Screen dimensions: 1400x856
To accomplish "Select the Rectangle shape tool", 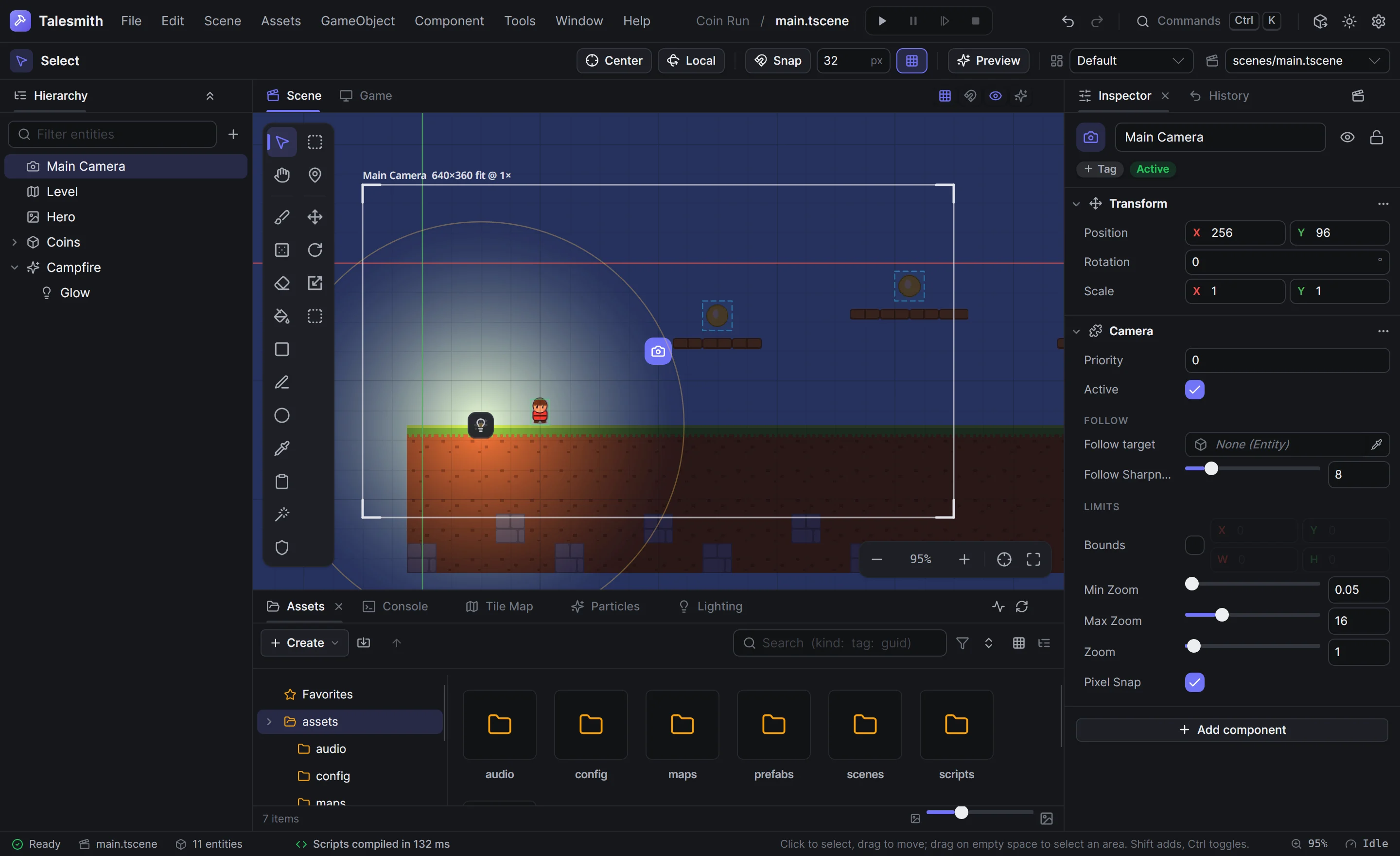I will pos(282,349).
